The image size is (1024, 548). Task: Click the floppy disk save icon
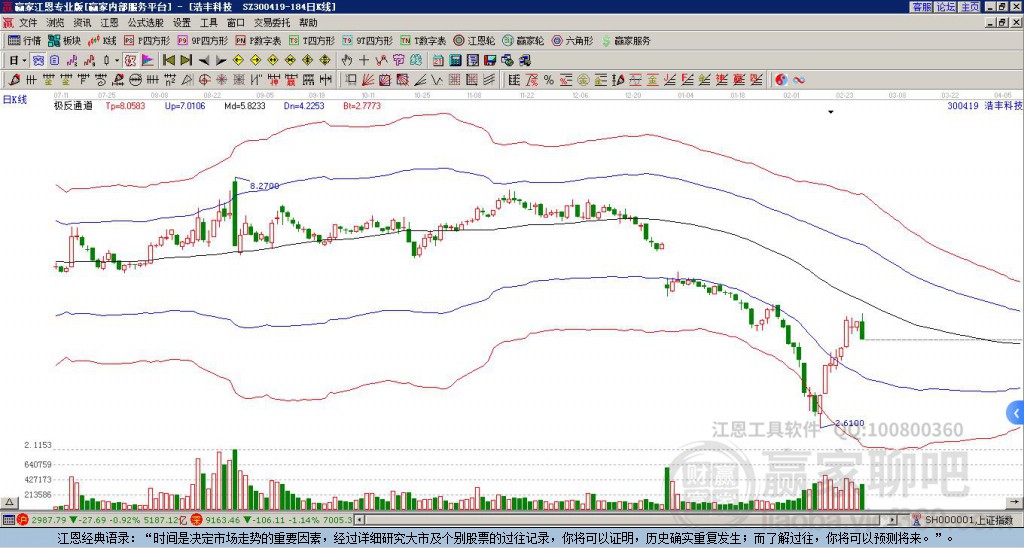(490, 61)
